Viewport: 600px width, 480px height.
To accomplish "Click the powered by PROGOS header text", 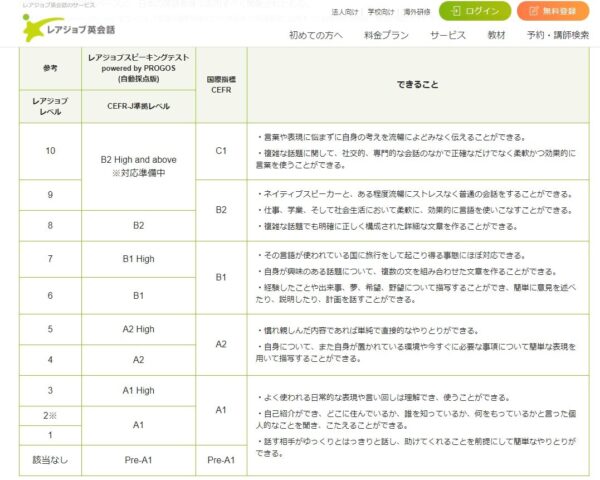I will pyautogui.click(x=139, y=68).
